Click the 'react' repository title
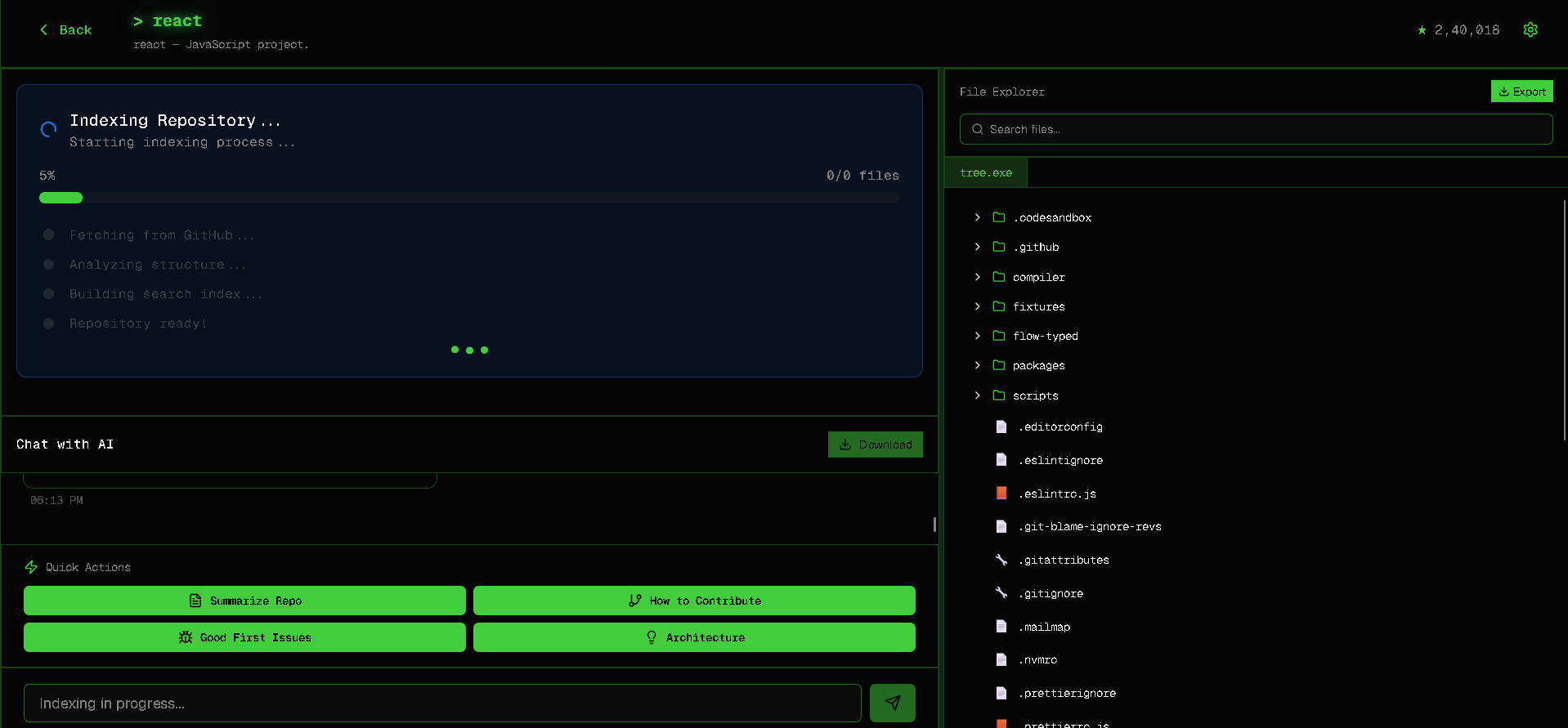 [x=177, y=21]
